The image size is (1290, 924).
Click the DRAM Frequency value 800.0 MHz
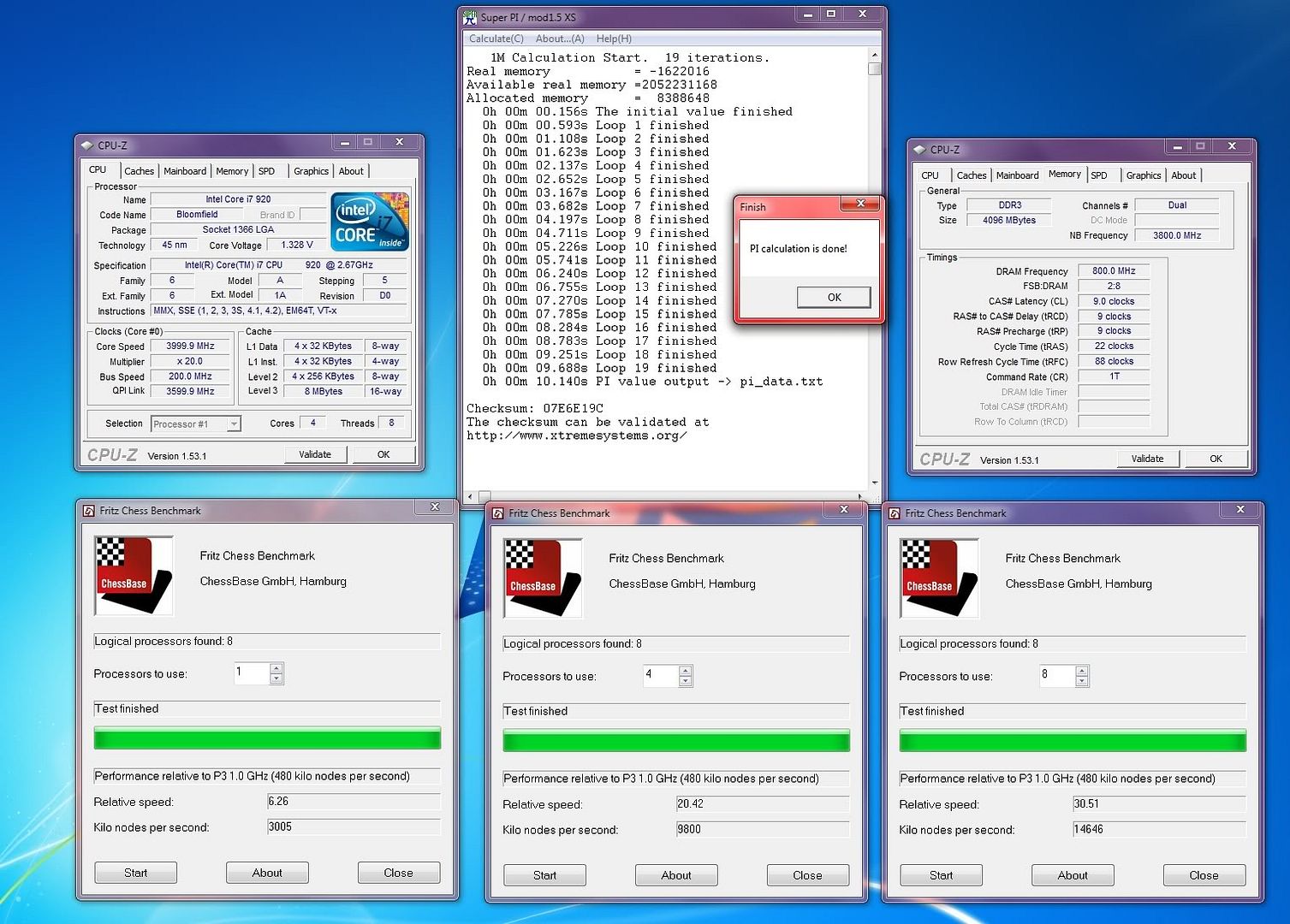click(x=1114, y=271)
